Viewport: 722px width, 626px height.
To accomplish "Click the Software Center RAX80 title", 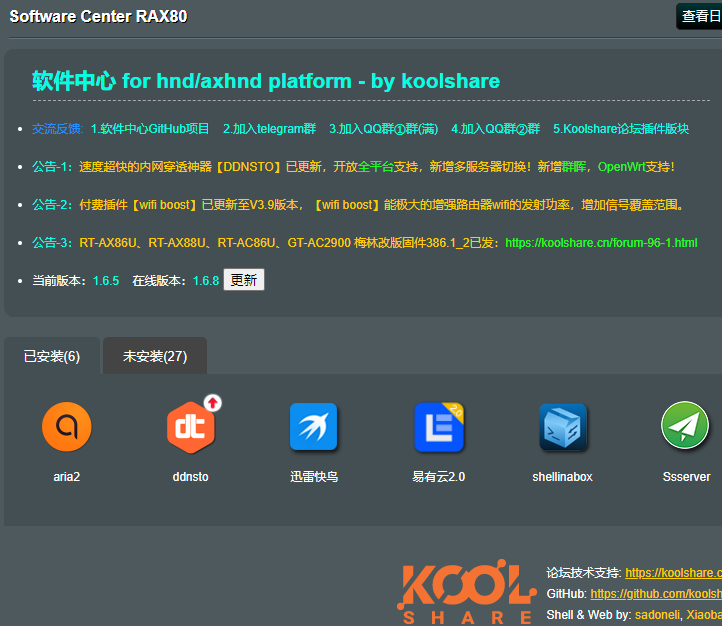I will (99, 17).
